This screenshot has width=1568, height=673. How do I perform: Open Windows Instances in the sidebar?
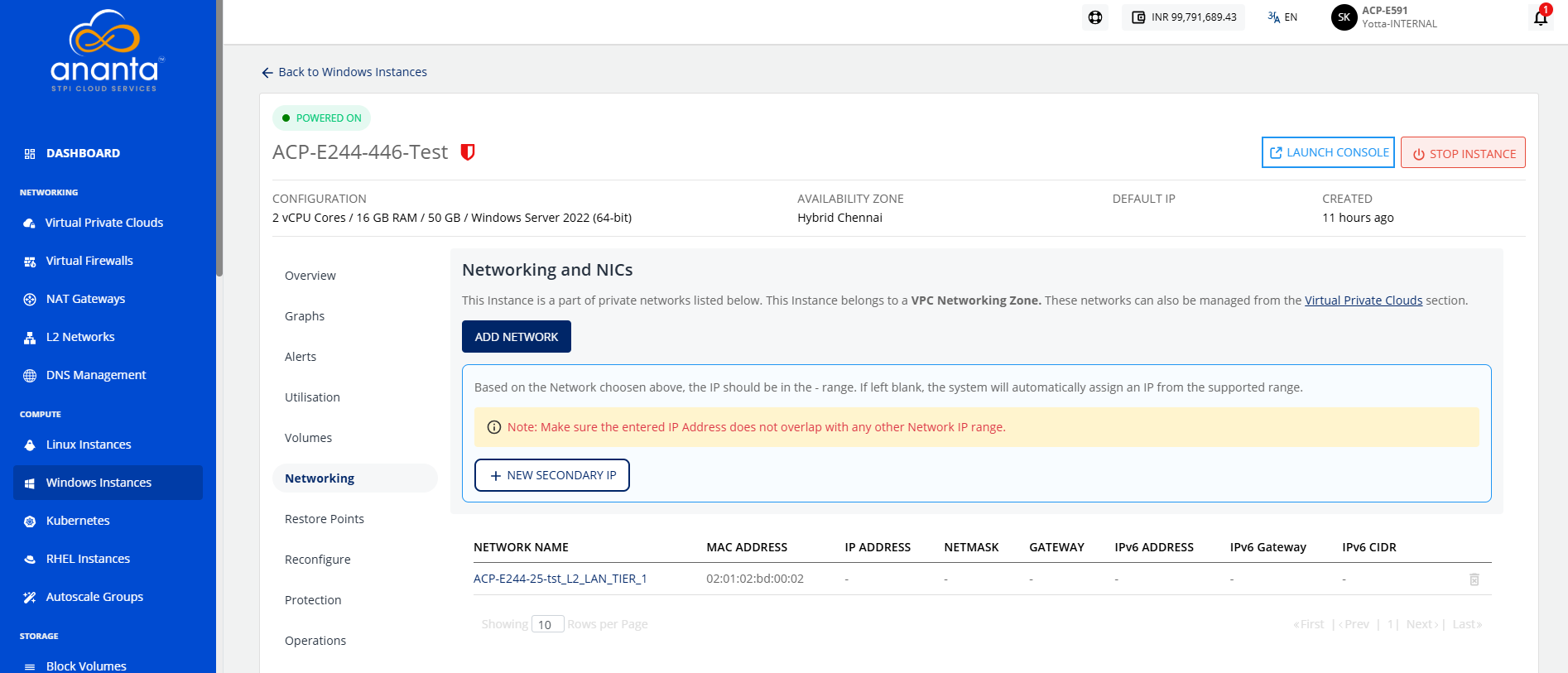click(108, 483)
